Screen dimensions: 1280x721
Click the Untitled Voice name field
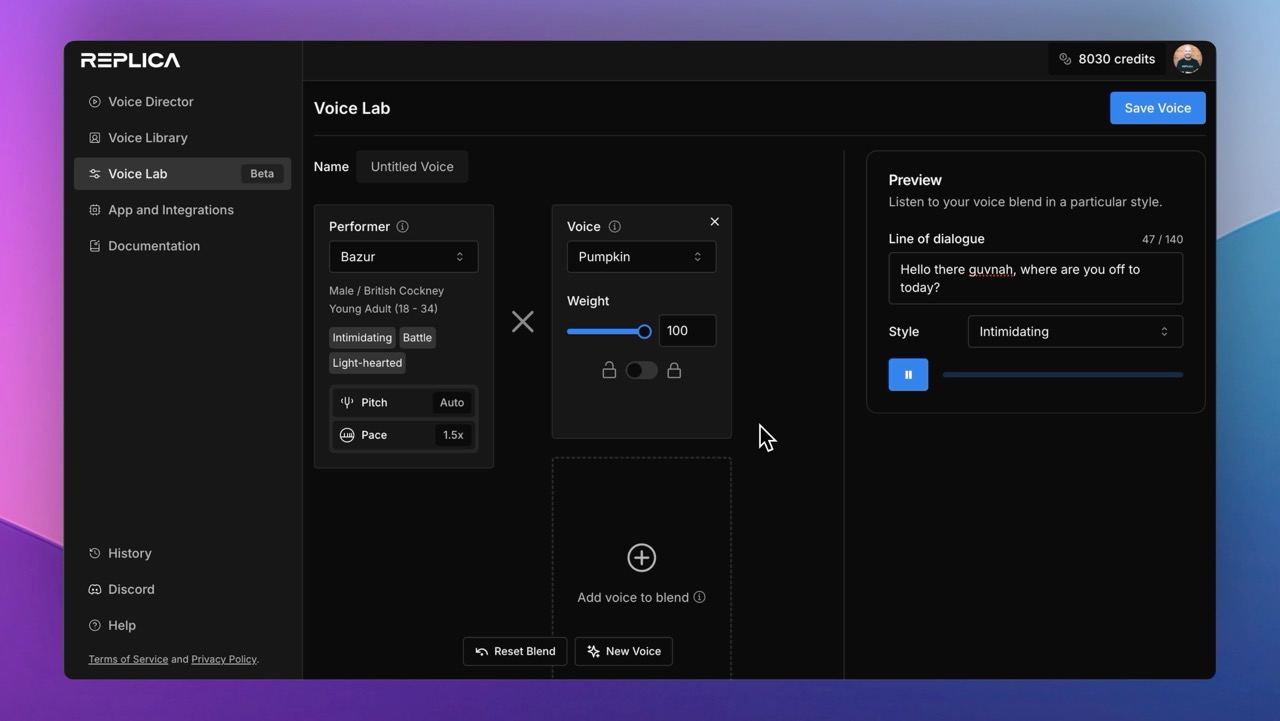tap(412, 167)
